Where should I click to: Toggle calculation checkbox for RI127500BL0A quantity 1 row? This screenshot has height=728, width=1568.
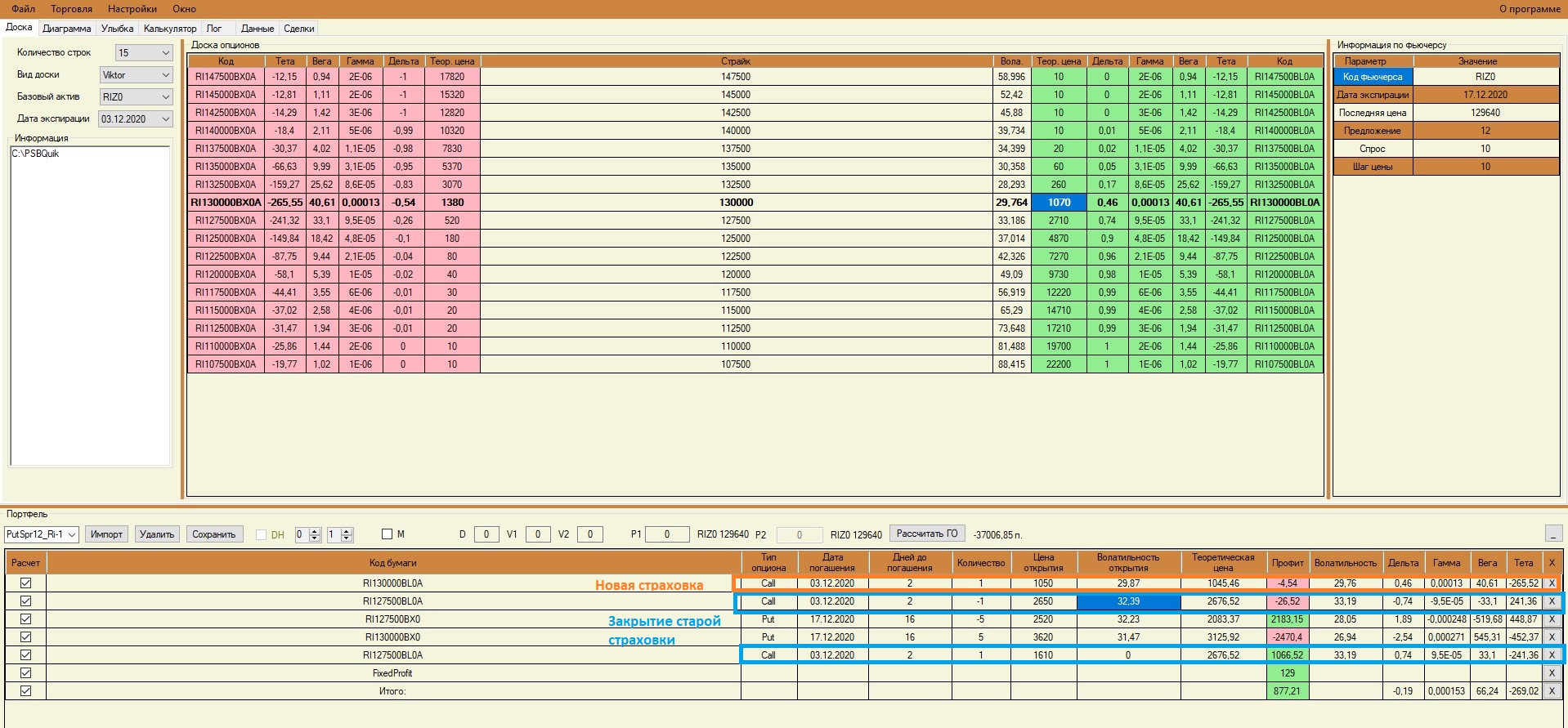(x=26, y=655)
